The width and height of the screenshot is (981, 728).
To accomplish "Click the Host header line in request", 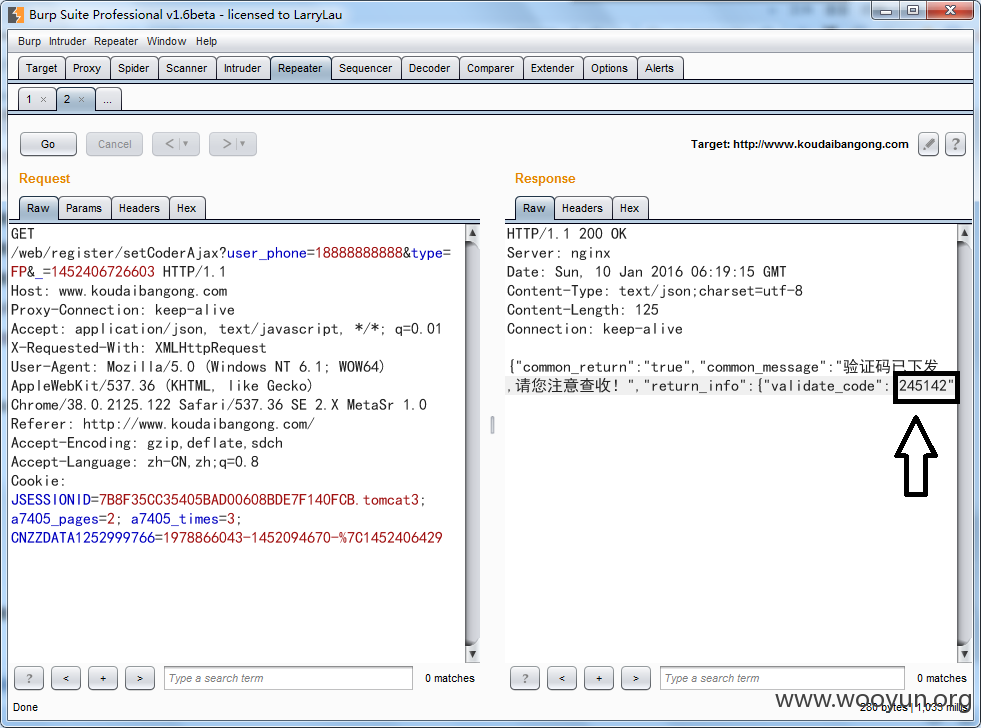I will pyautogui.click(x=119, y=291).
